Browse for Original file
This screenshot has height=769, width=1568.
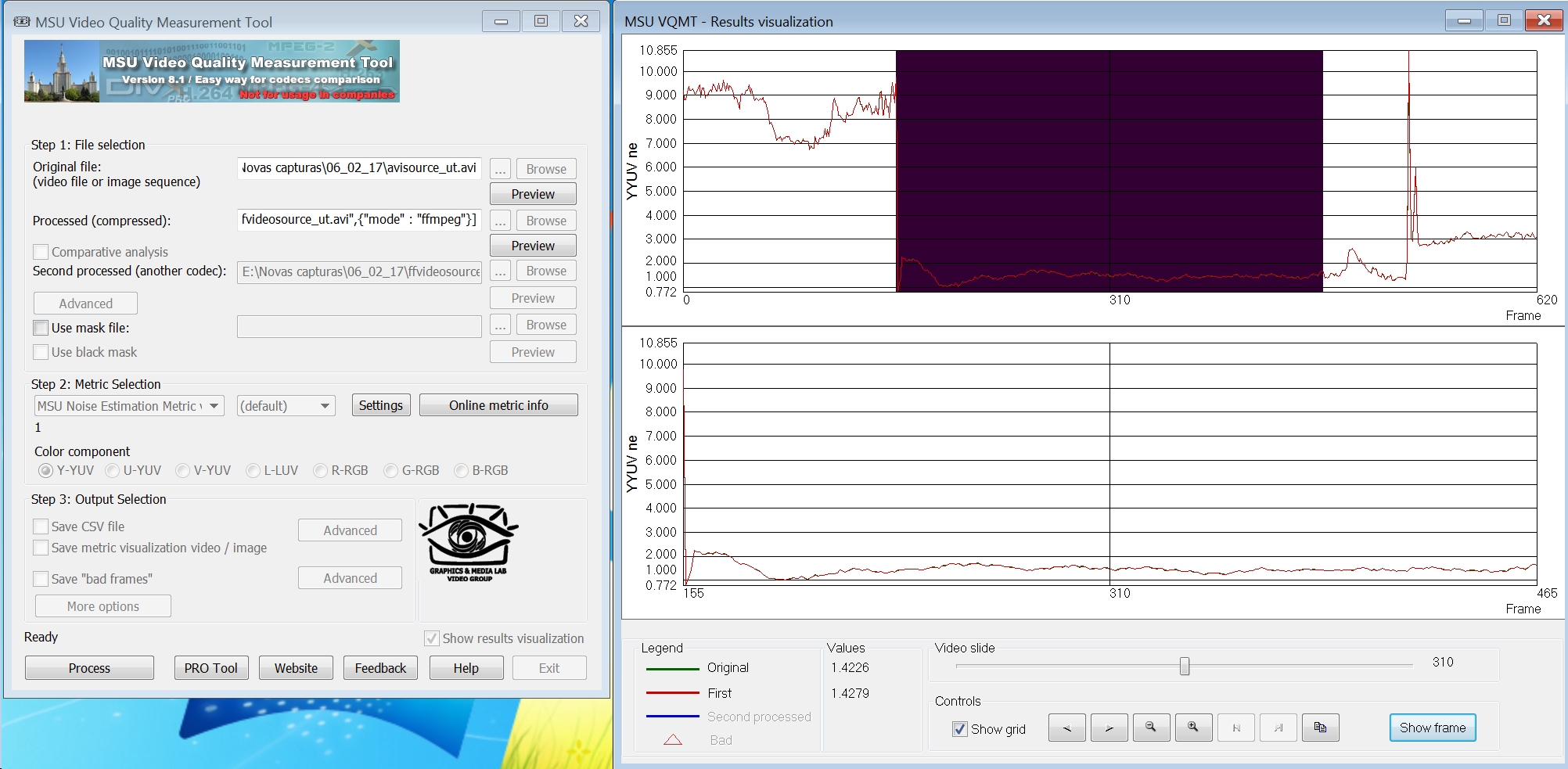click(x=546, y=169)
